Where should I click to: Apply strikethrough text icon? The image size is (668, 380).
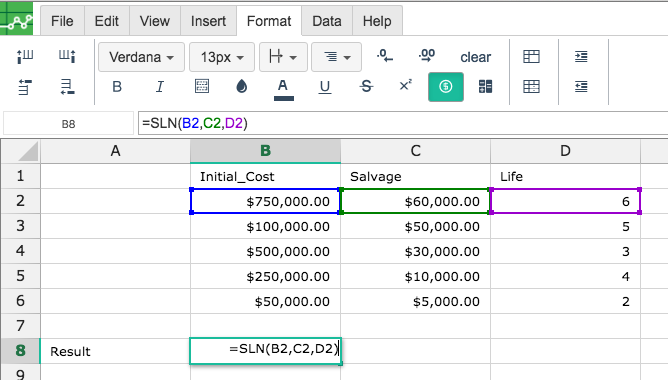366,87
